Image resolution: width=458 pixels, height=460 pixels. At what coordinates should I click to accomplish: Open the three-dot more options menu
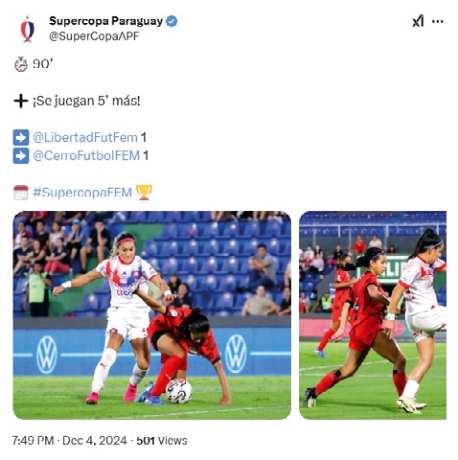437,21
